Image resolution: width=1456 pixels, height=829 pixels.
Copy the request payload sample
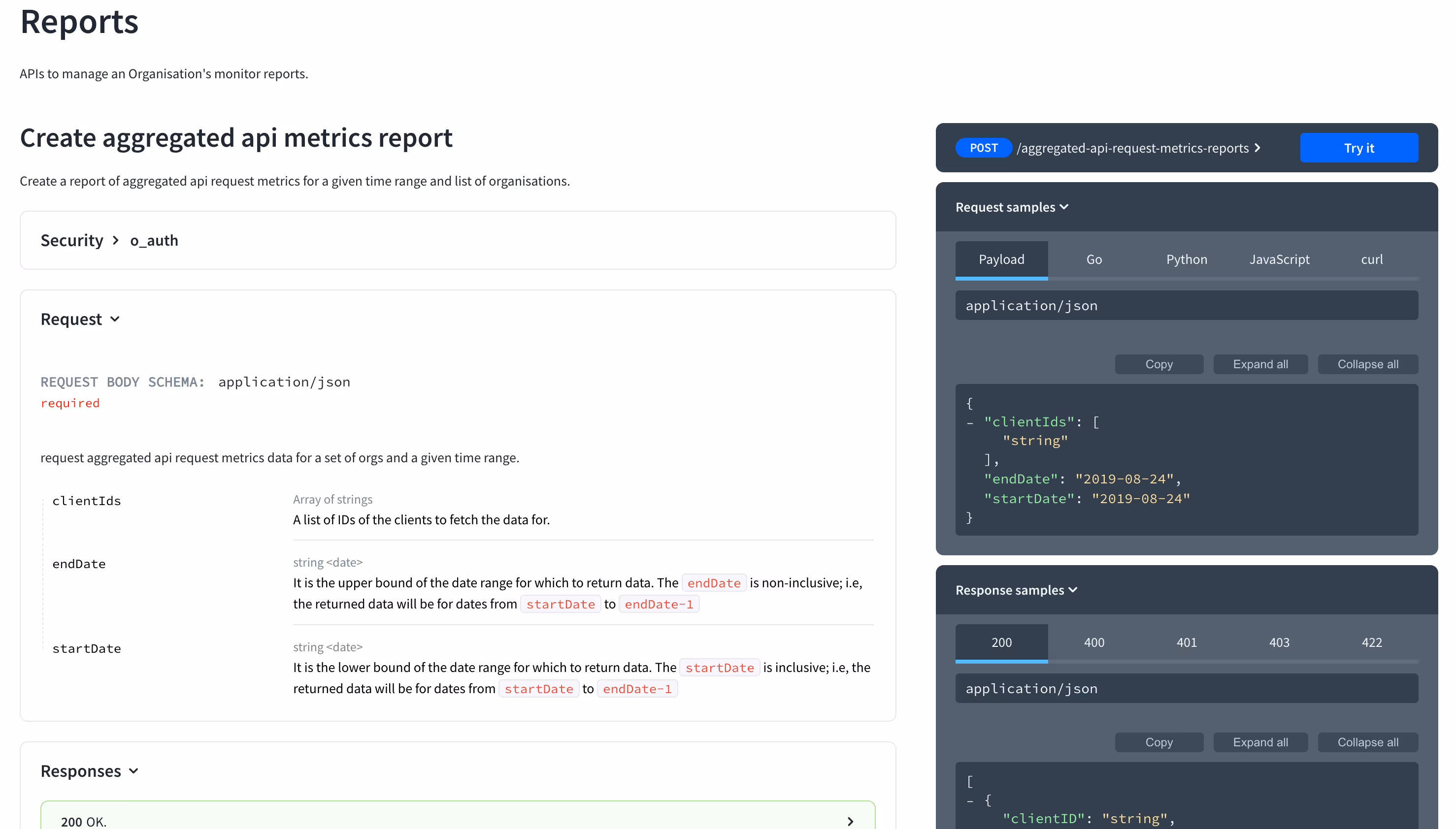tap(1159, 364)
